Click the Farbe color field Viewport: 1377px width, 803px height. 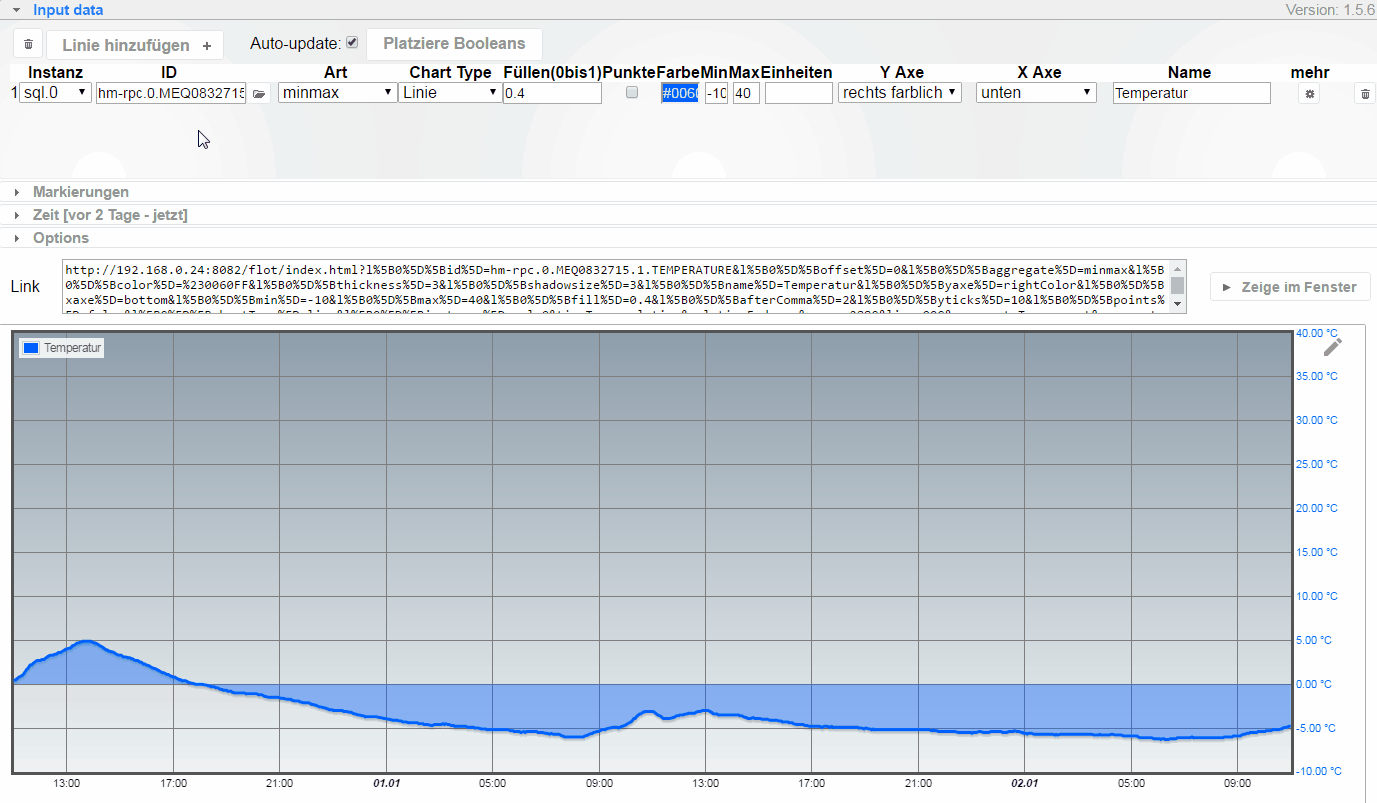[679, 93]
